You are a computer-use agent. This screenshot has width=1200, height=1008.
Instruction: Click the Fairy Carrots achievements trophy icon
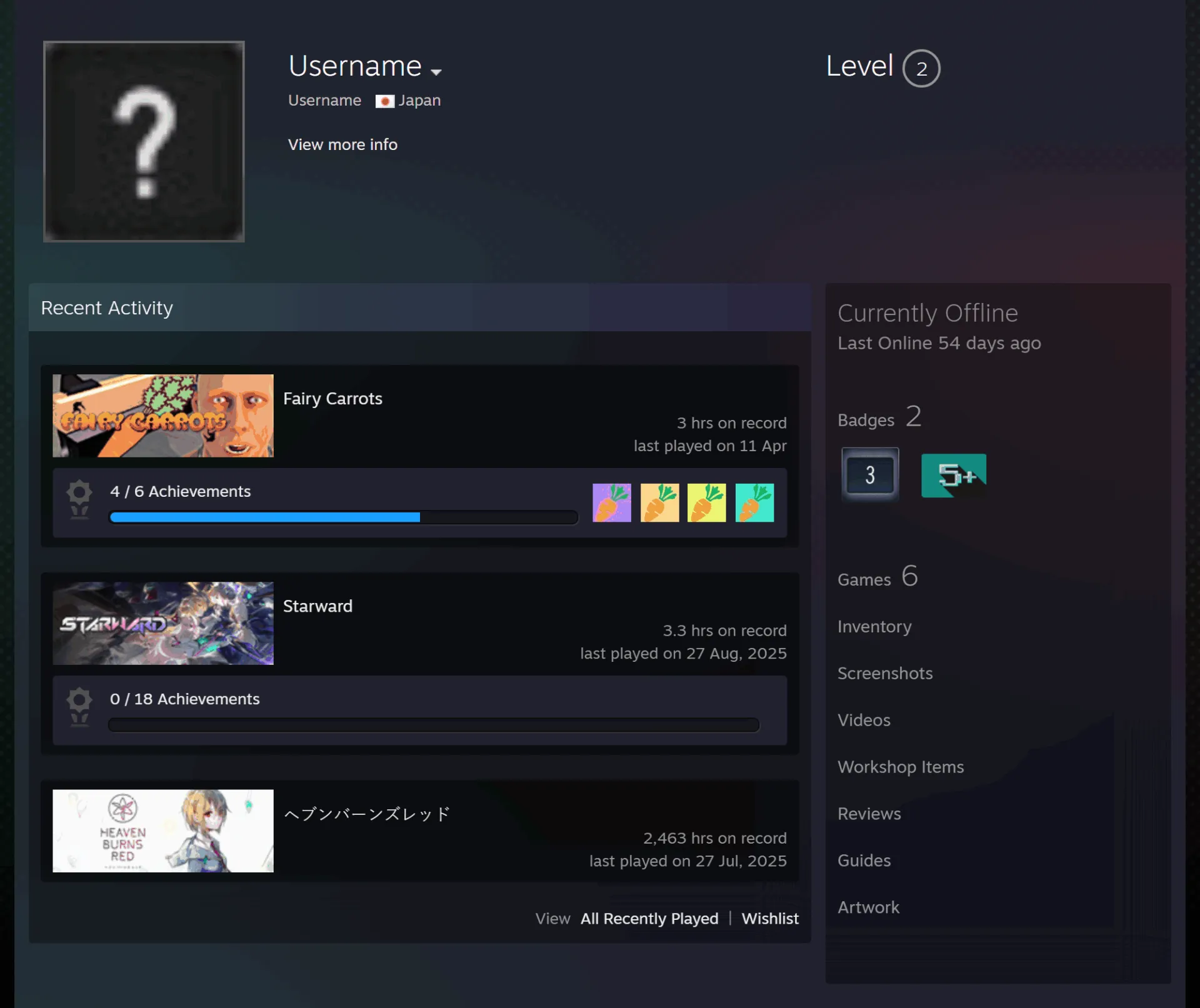tap(79, 499)
